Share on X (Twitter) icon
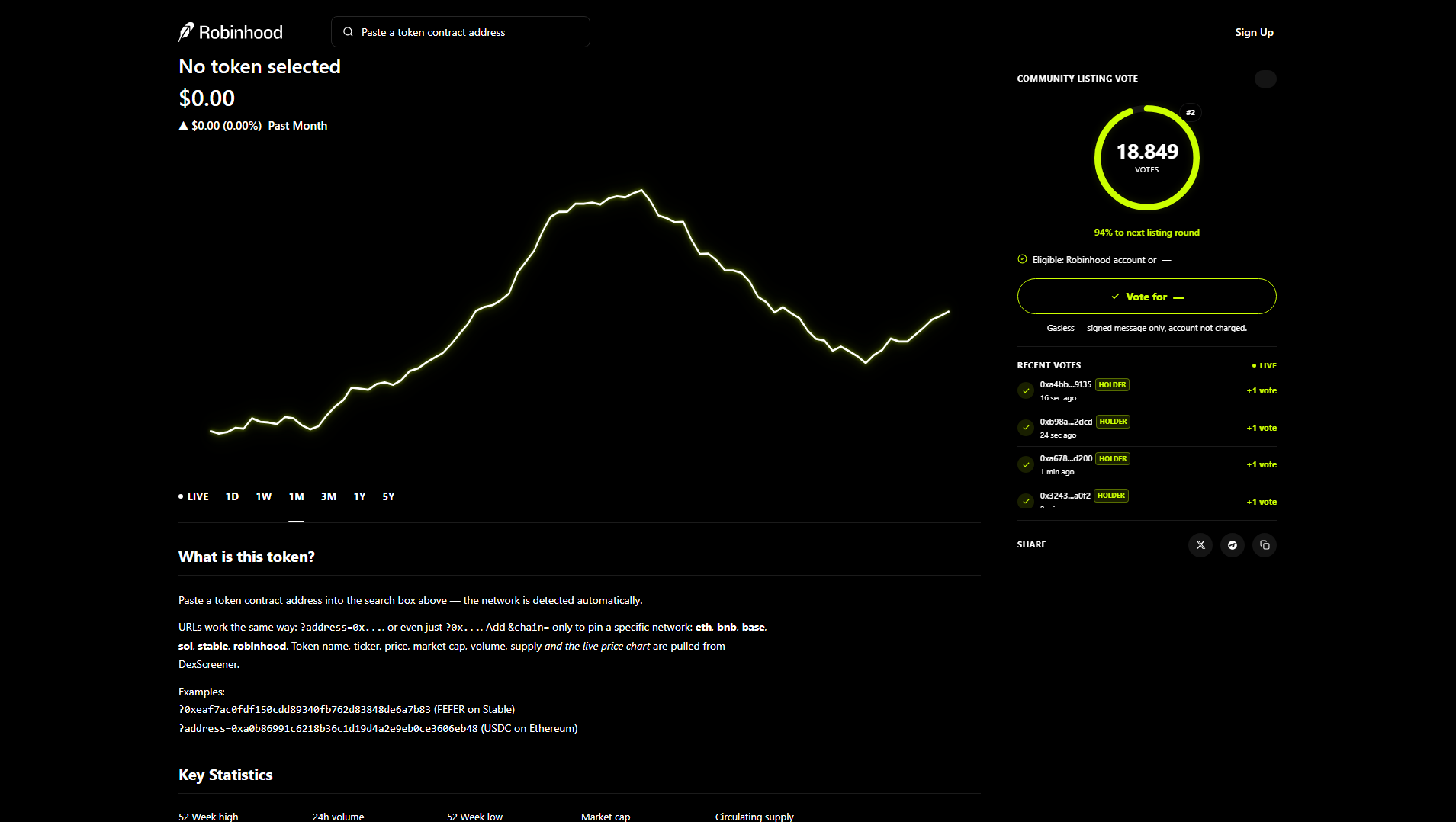 click(x=1200, y=545)
